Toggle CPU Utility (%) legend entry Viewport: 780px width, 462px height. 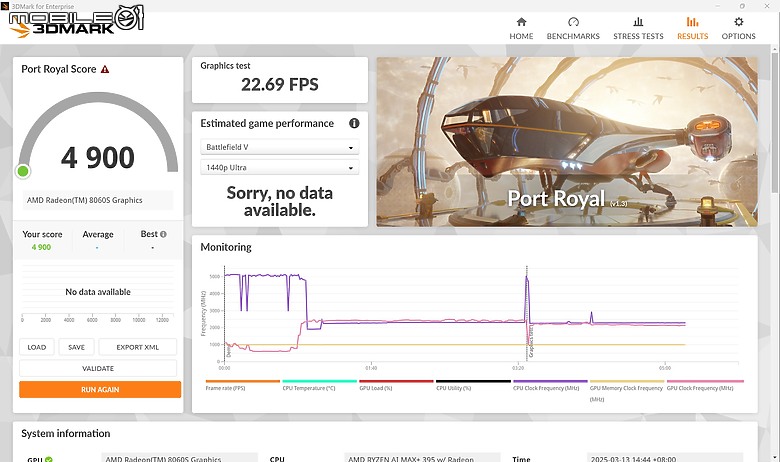pyautogui.click(x=473, y=385)
